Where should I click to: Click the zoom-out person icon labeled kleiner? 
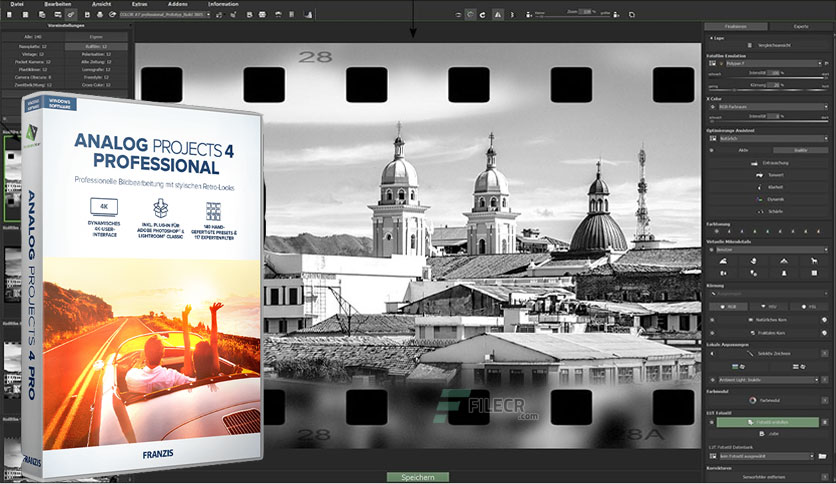coord(529,15)
